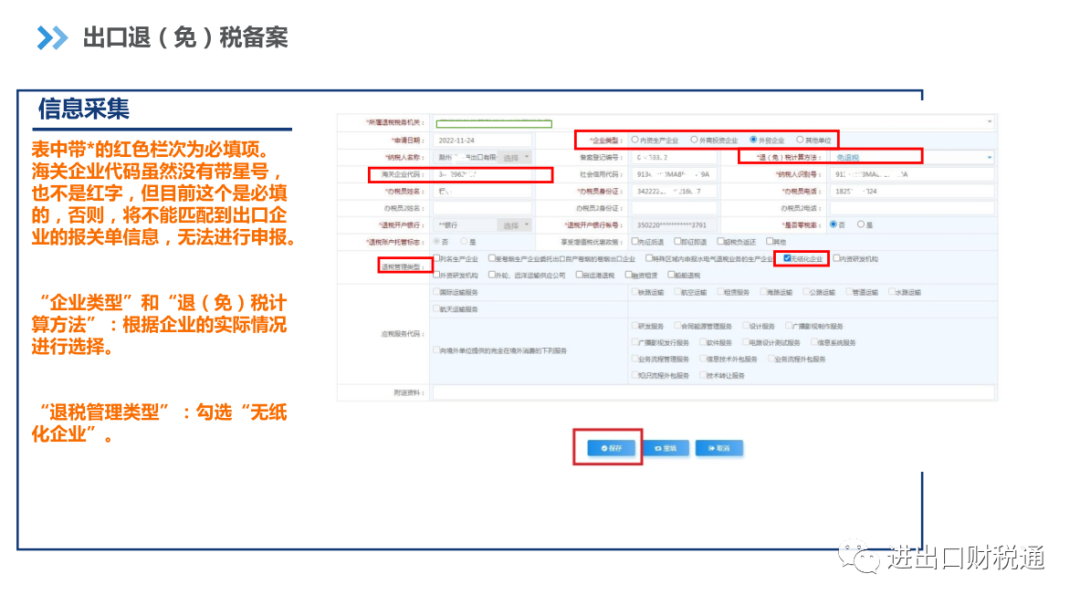The height and width of the screenshot is (605, 1080).
Task: Check the 软件服务 checkbox
Action: [703, 342]
